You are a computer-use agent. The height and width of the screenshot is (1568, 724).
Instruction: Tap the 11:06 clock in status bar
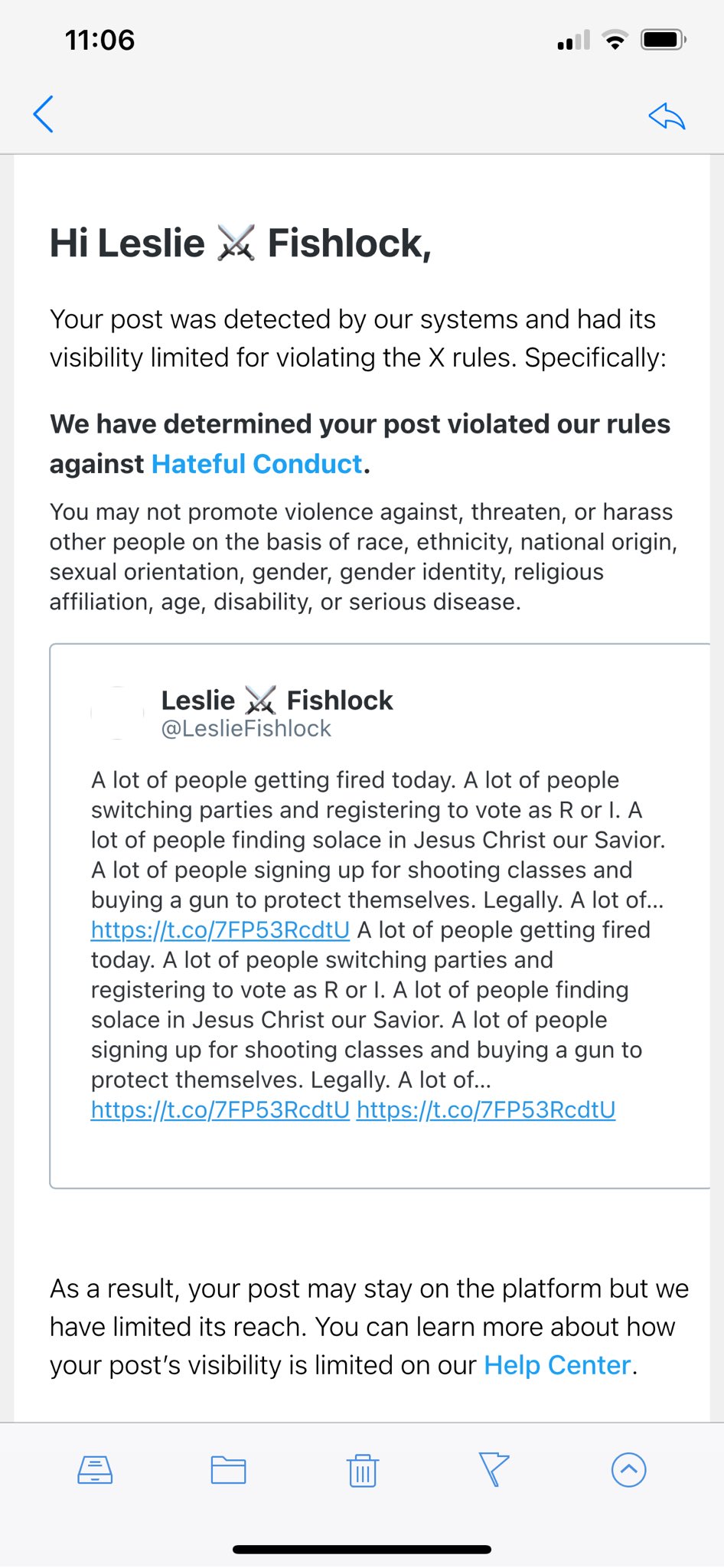click(99, 40)
